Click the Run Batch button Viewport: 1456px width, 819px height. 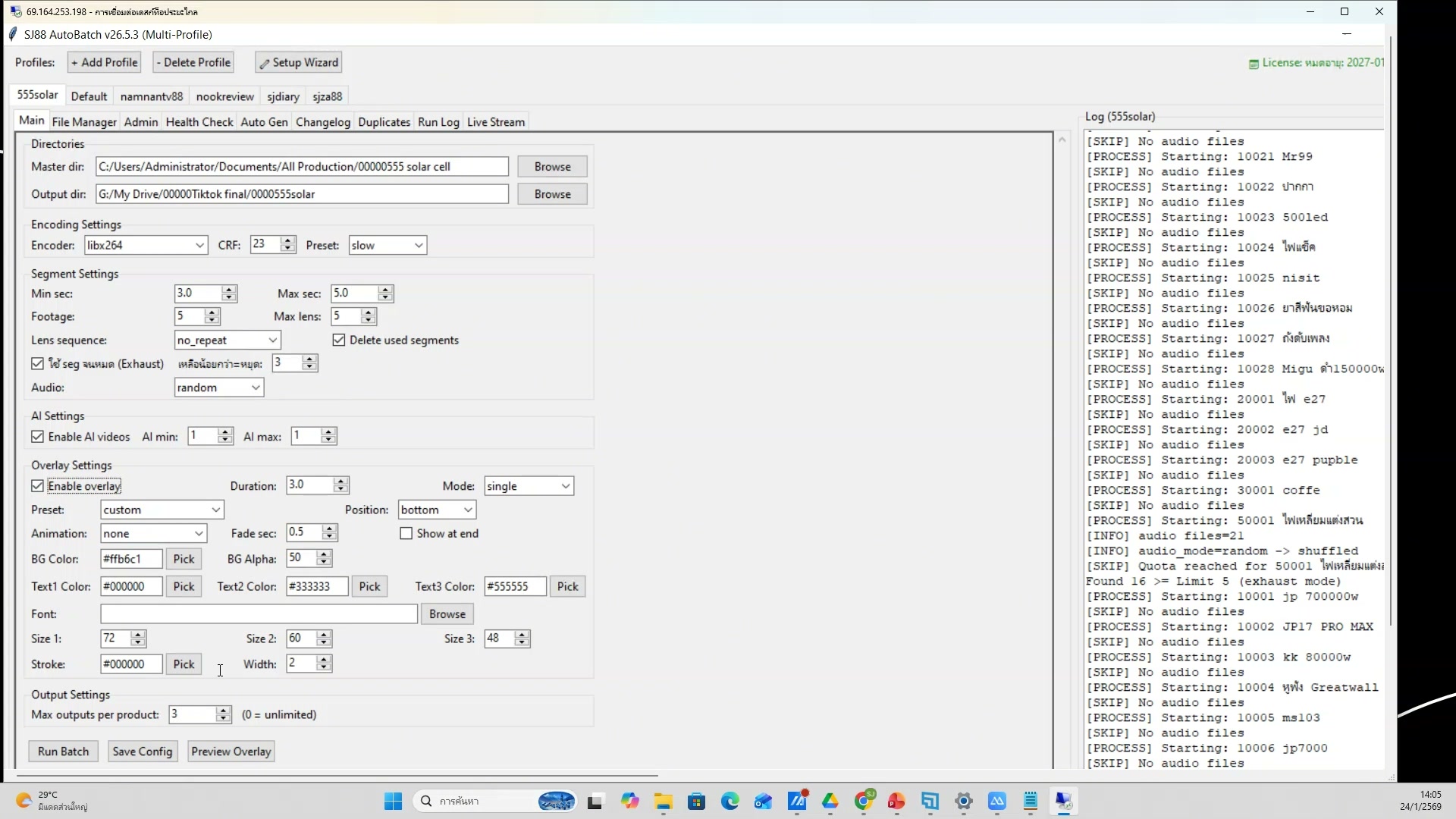click(63, 751)
